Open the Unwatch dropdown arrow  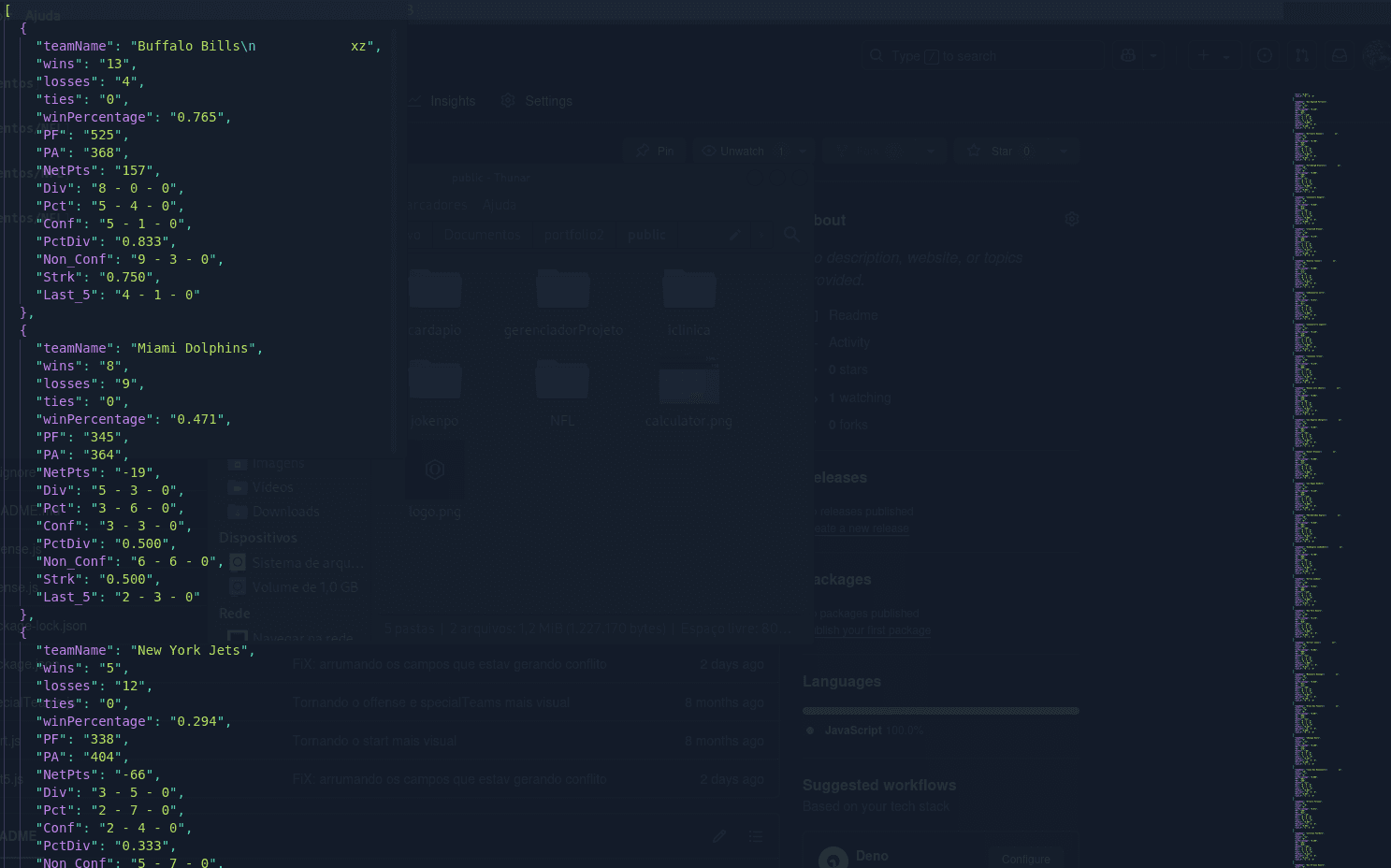click(803, 152)
